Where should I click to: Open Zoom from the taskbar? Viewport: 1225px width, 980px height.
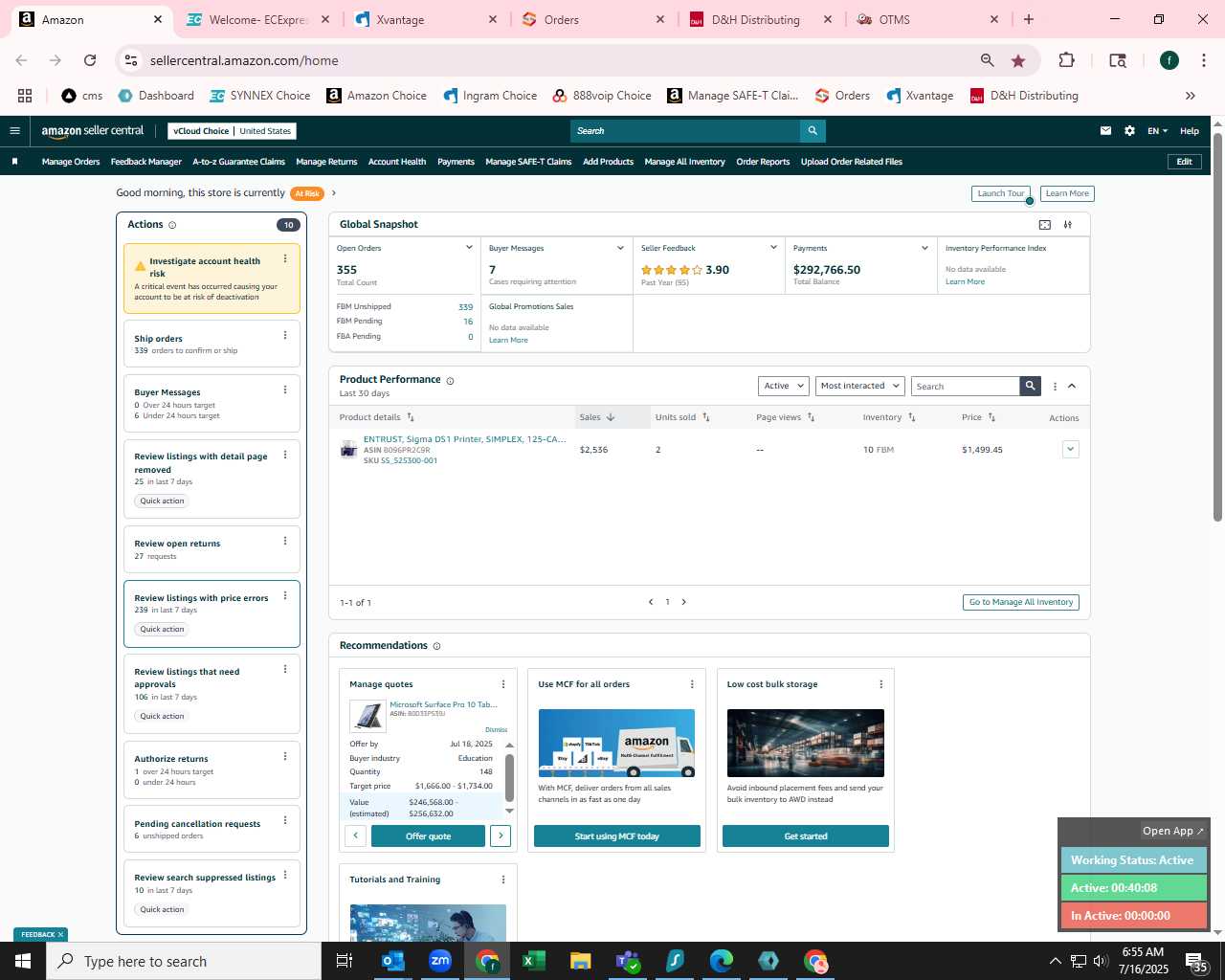point(440,961)
